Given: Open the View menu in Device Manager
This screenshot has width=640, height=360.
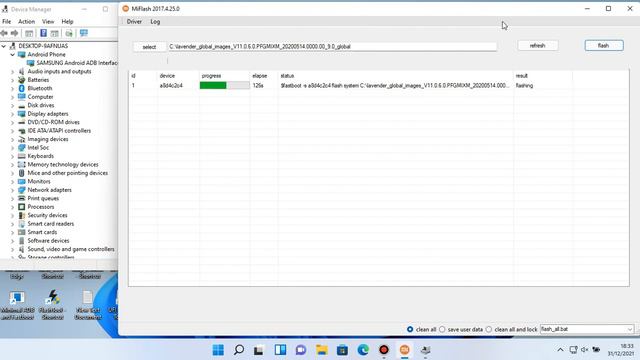Looking at the screenshot, I should 48,21.
